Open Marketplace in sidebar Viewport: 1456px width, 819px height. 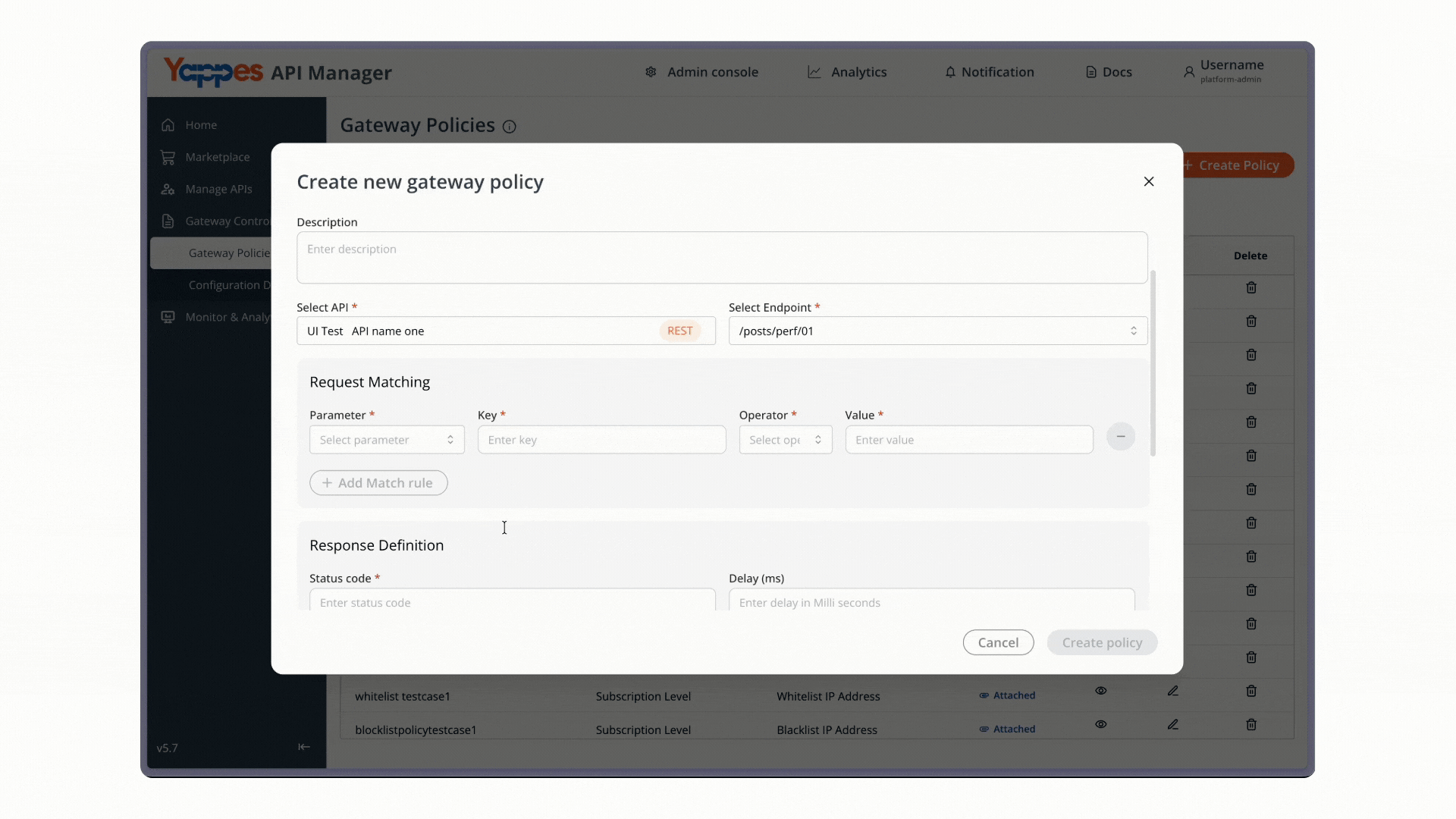[205, 157]
